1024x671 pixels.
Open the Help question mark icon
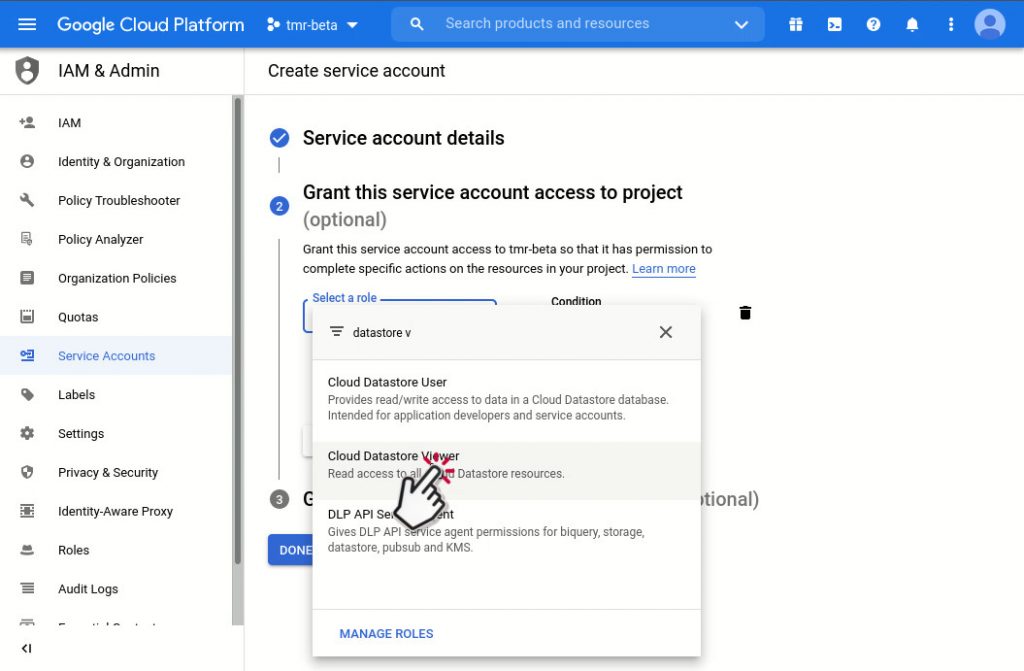pyautogui.click(x=873, y=25)
